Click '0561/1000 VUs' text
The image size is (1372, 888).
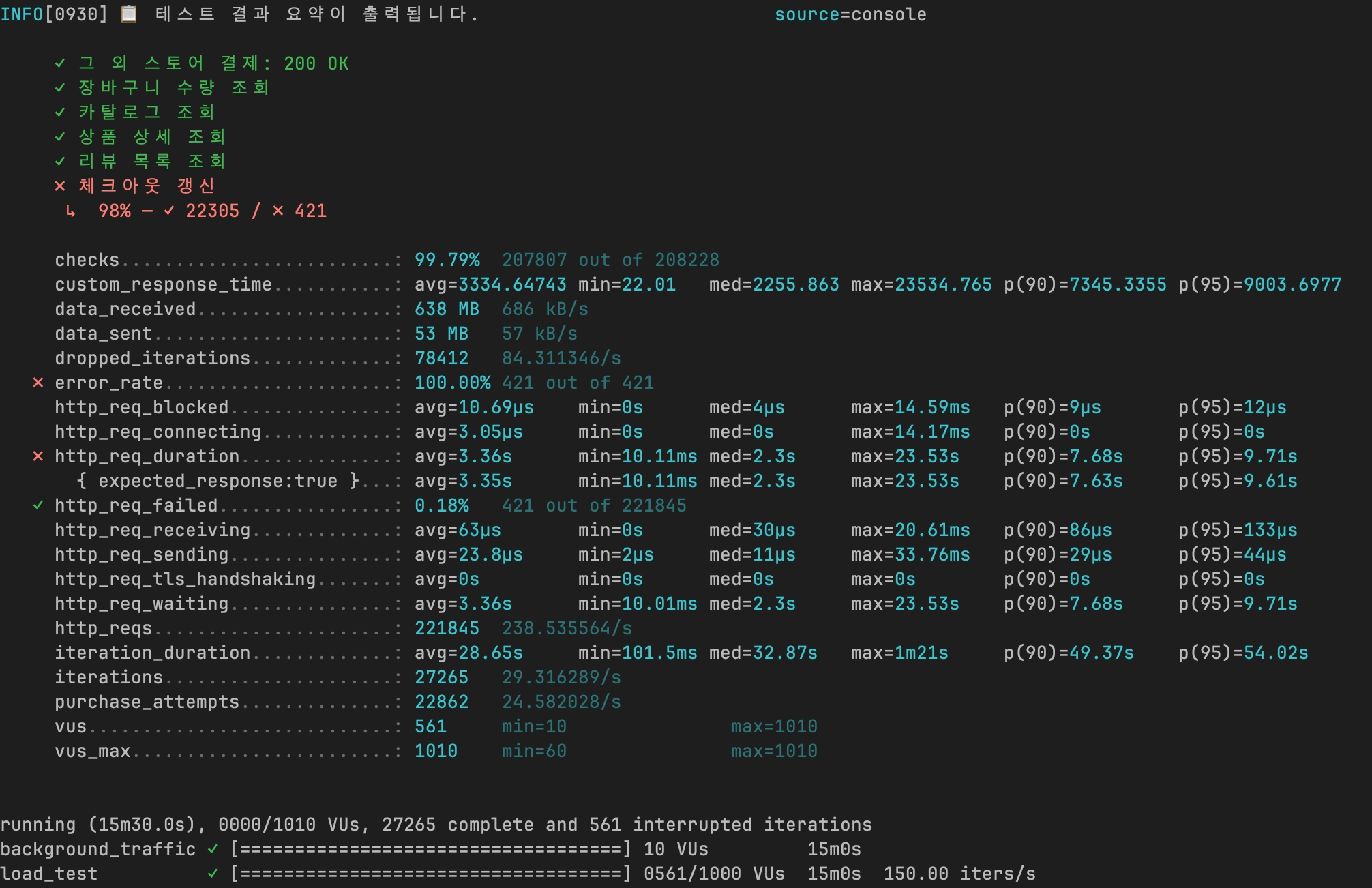click(x=714, y=874)
